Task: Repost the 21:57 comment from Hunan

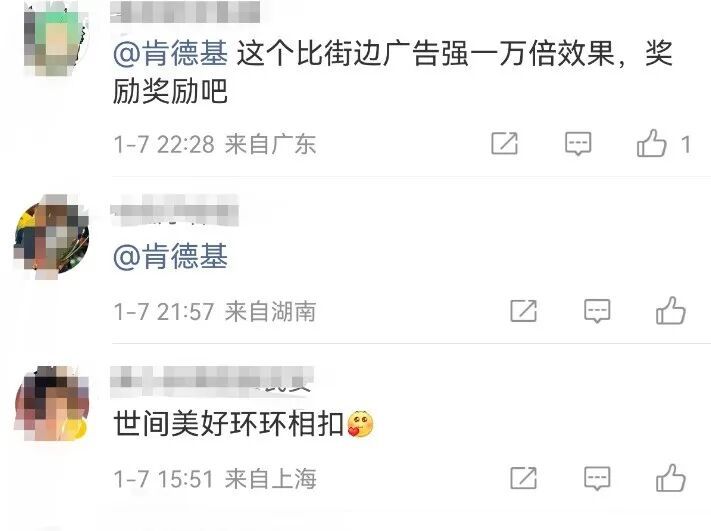Action: (523, 311)
